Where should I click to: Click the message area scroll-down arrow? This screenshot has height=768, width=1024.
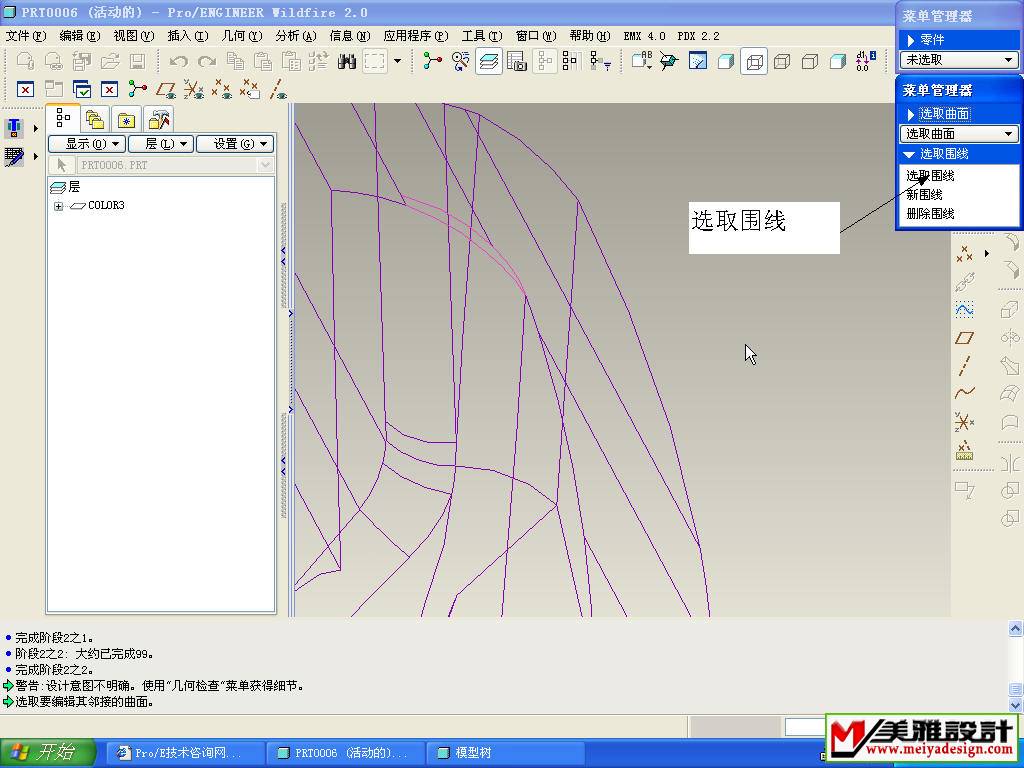point(1015,705)
